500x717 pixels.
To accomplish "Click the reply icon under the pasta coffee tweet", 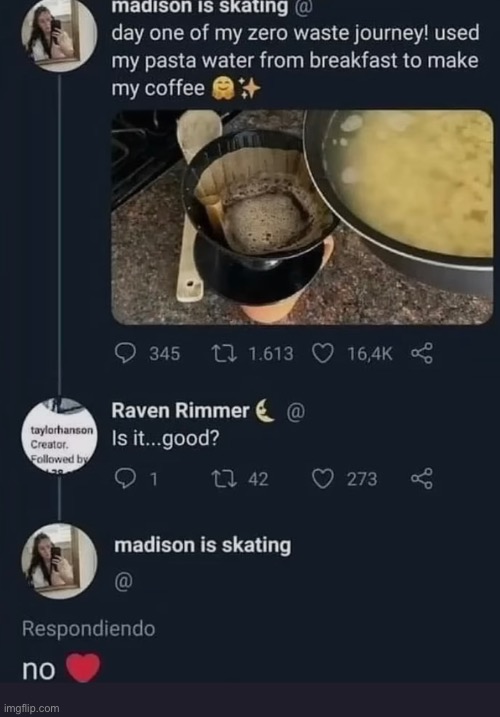I will pyautogui.click(x=125, y=353).
